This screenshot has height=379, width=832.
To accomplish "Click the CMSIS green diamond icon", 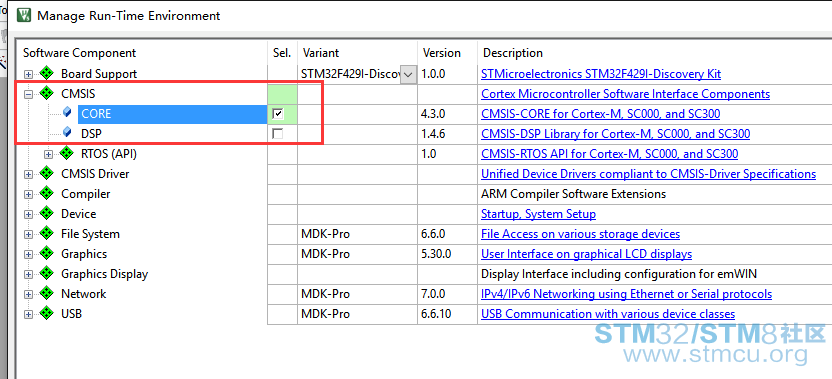I will coord(47,94).
